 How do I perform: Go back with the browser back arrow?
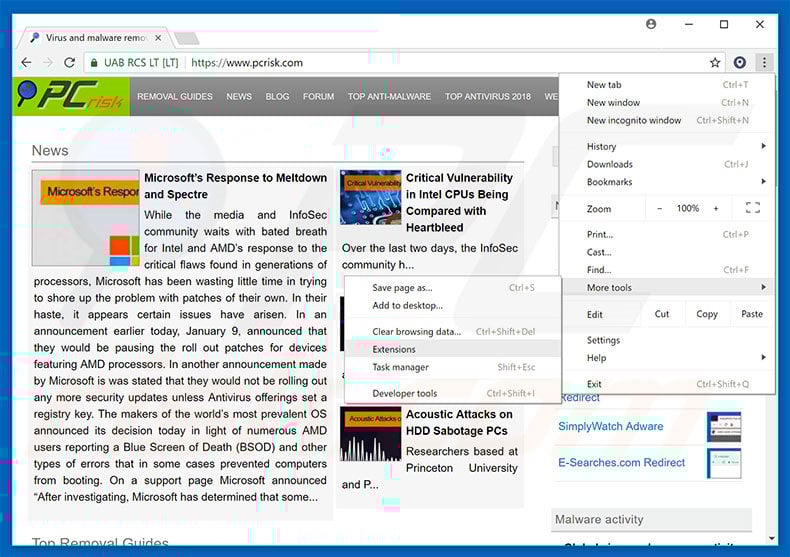pos(26,62)
